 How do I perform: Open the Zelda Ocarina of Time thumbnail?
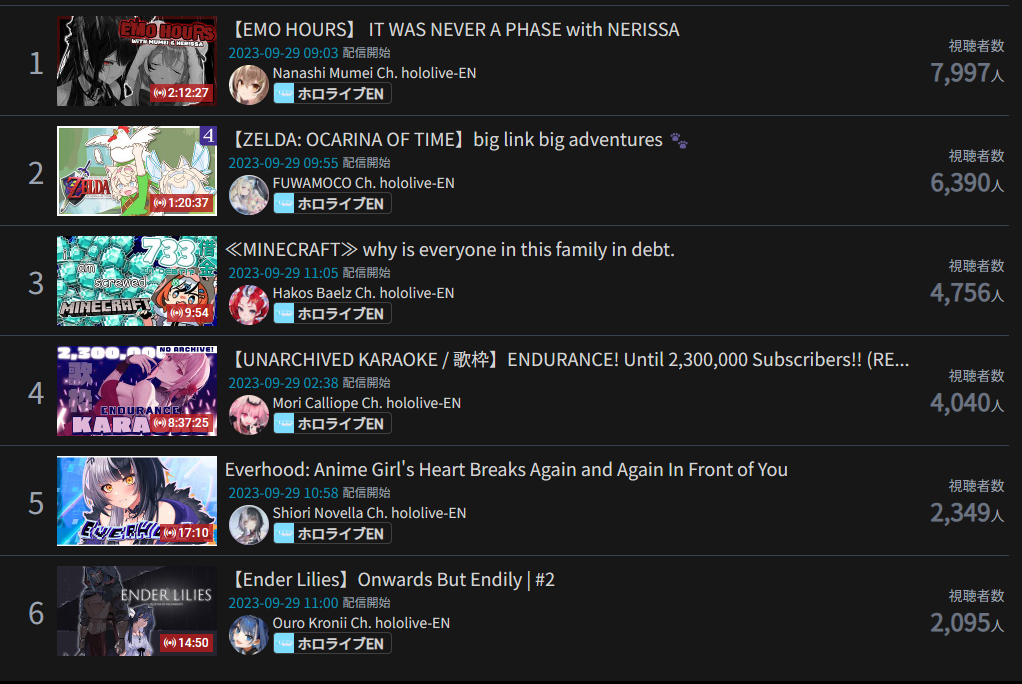[x=137, y=171]
